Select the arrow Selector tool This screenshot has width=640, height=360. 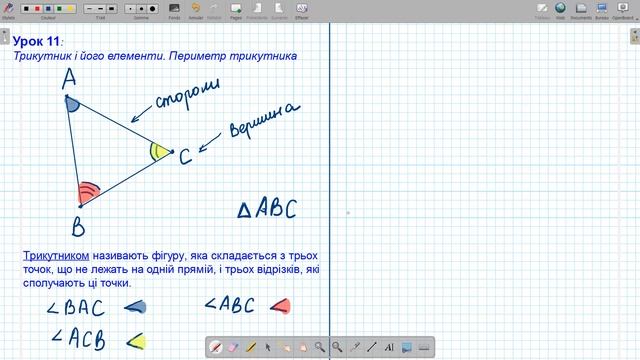268,347
